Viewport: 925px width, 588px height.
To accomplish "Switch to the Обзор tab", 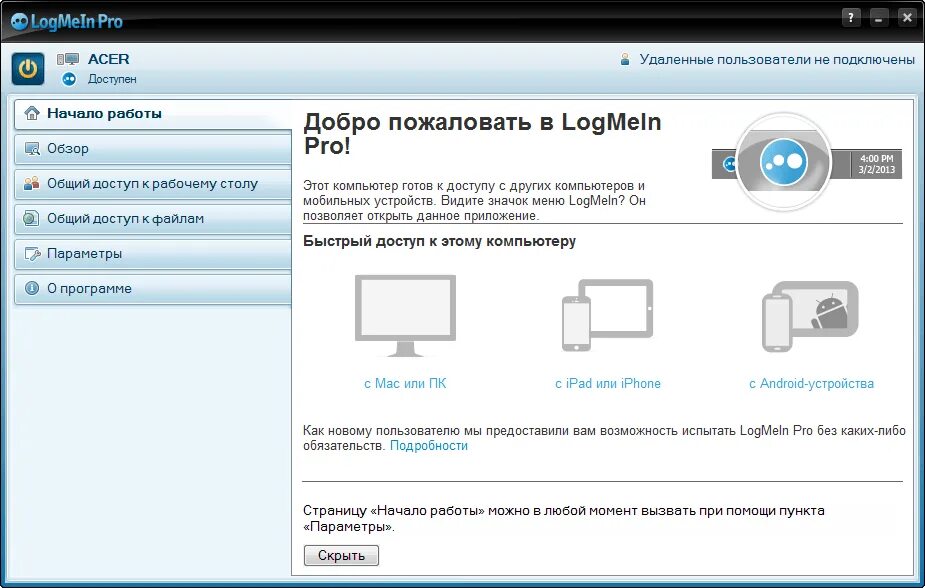I will pos(153,149).
